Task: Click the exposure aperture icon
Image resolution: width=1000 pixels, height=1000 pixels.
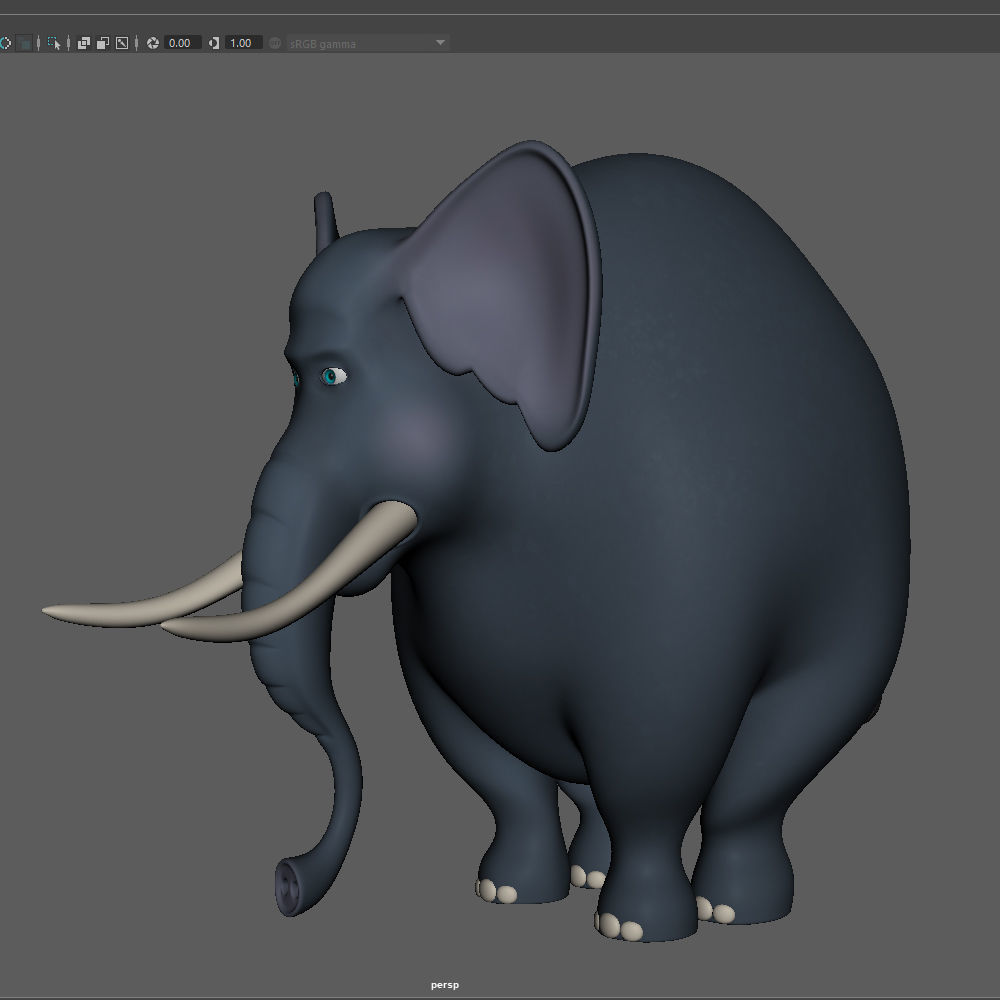Action: click(153, 43)
